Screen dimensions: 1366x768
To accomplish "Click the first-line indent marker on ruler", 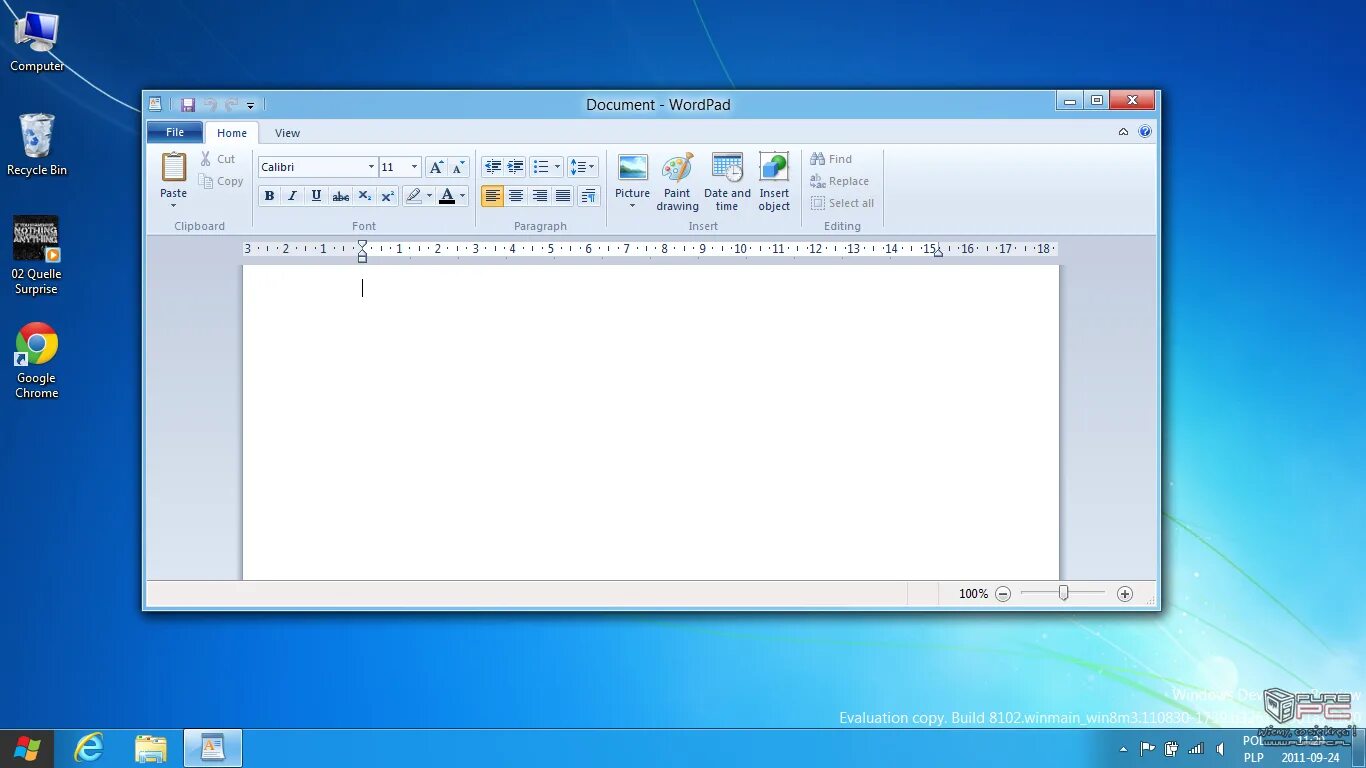I will pyautogui.click(x=362, y=244).
